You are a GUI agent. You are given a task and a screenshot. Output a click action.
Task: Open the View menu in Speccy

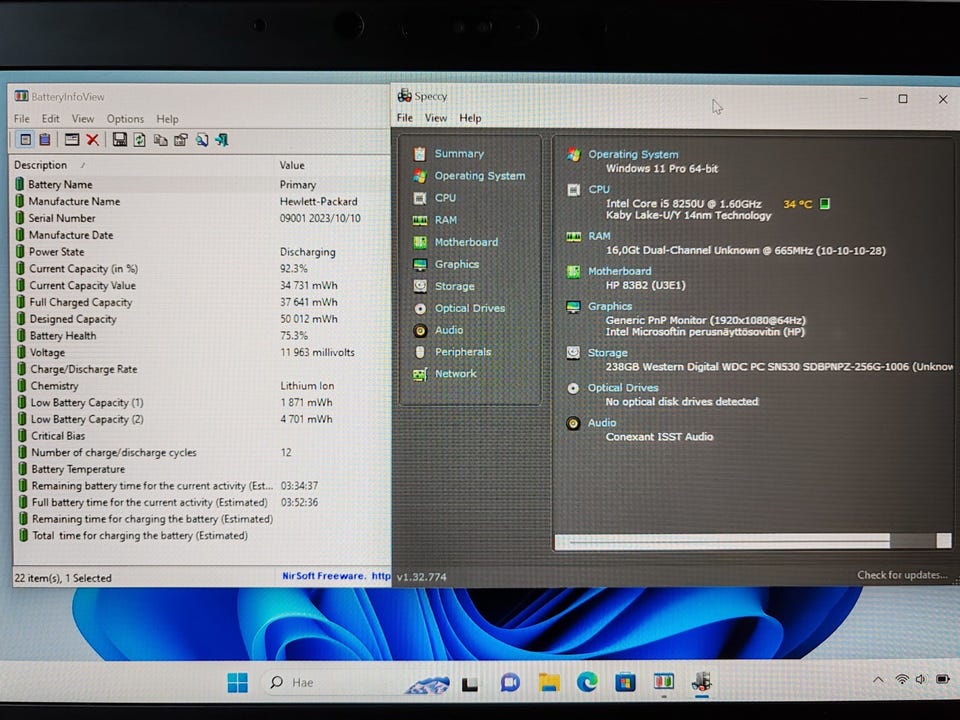pyautogui.click(x=436, y=118)
